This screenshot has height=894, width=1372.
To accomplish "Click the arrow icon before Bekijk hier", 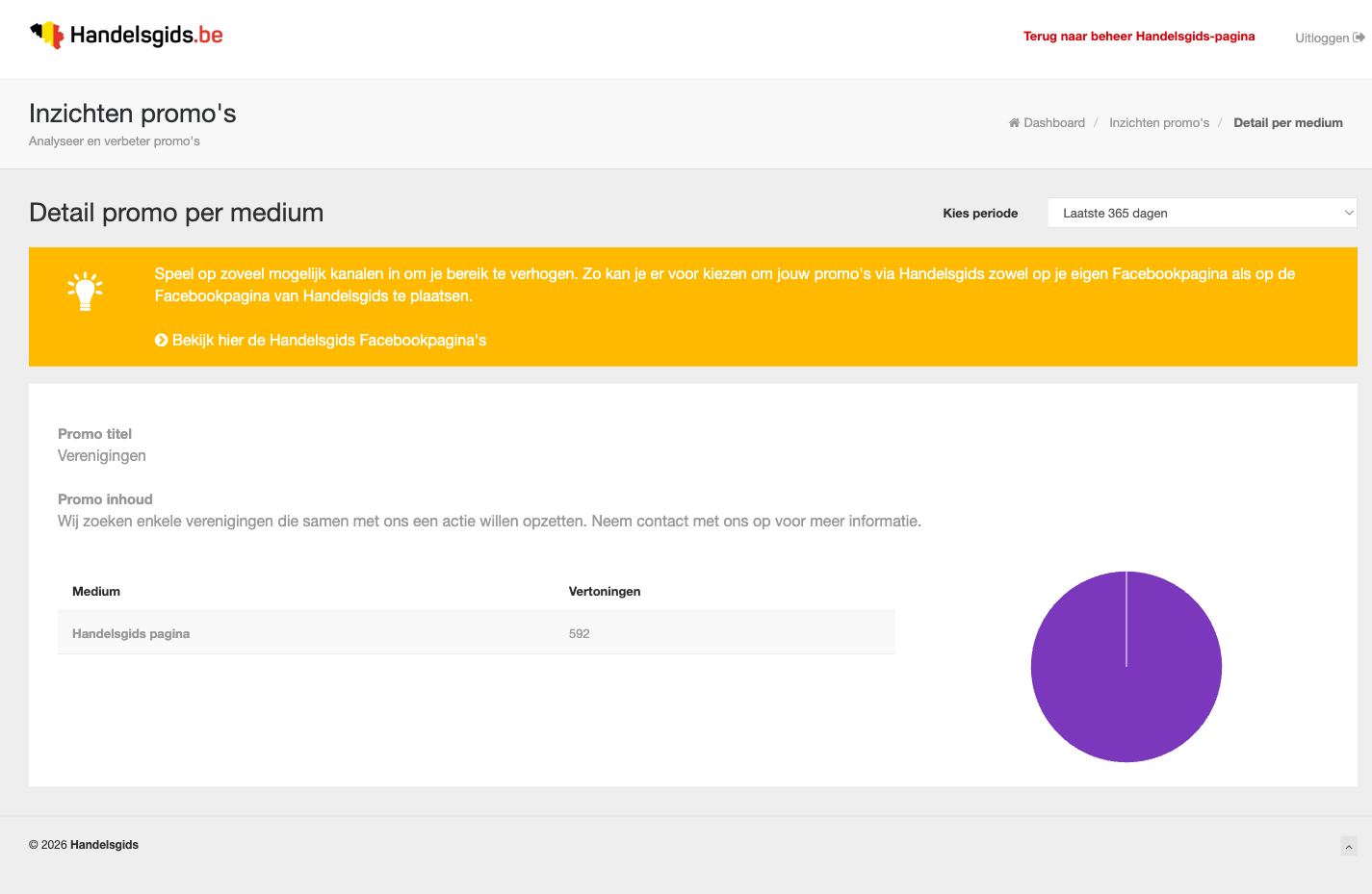I will 161,340.
